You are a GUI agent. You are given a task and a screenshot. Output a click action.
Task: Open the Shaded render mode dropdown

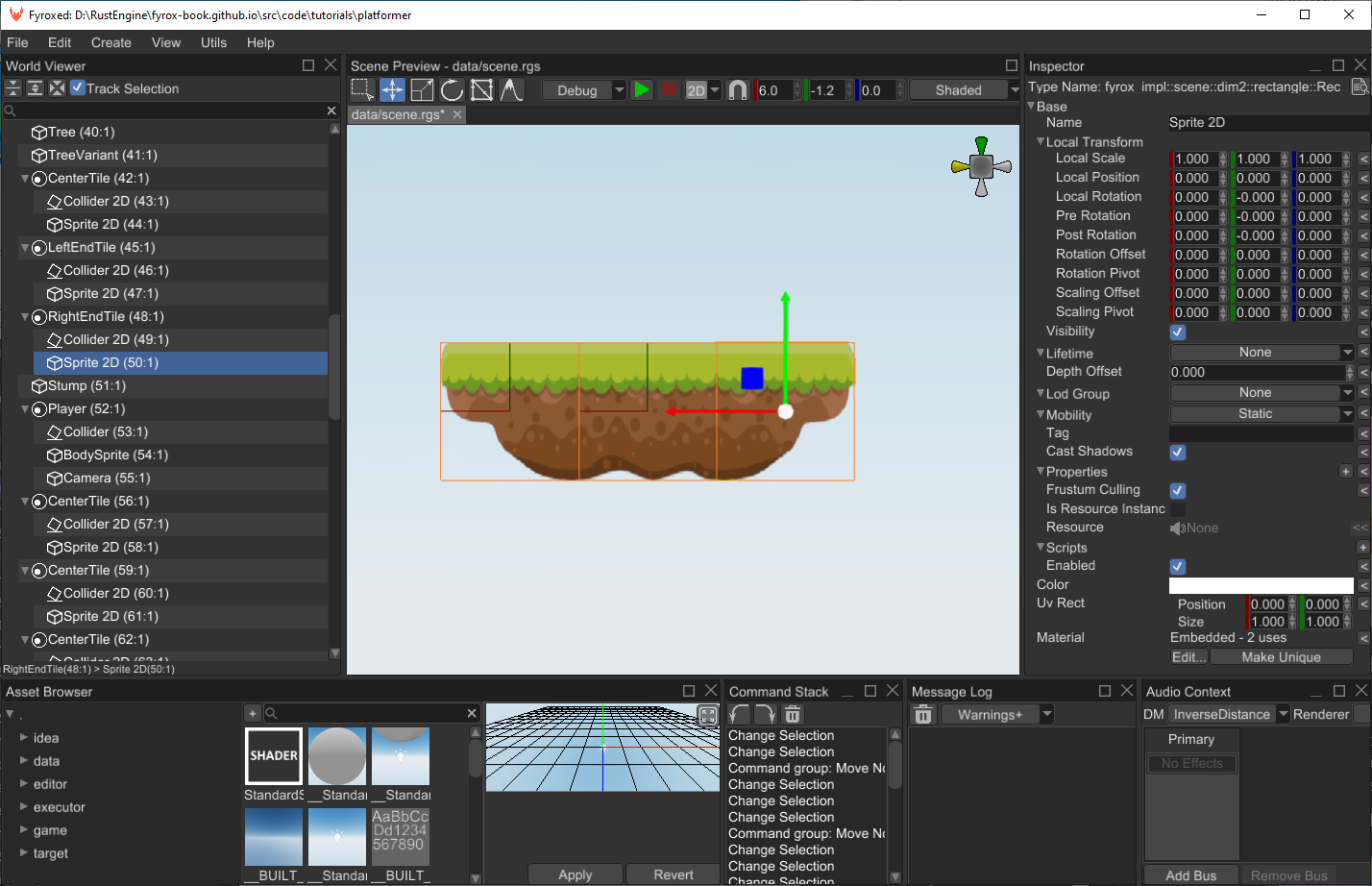pos(965,89)
